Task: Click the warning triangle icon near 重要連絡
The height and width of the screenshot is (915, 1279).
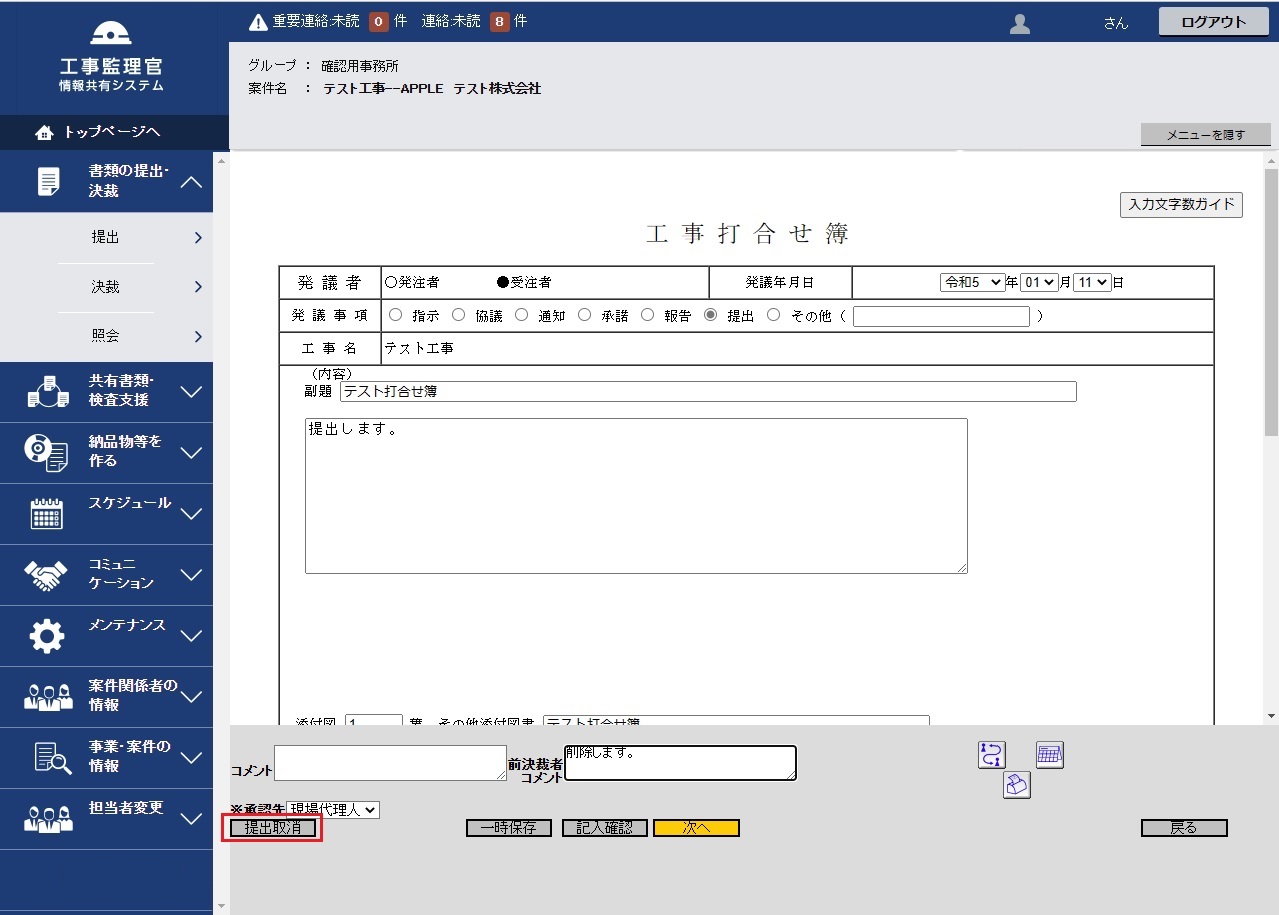Action: click(x=258, y=21)
